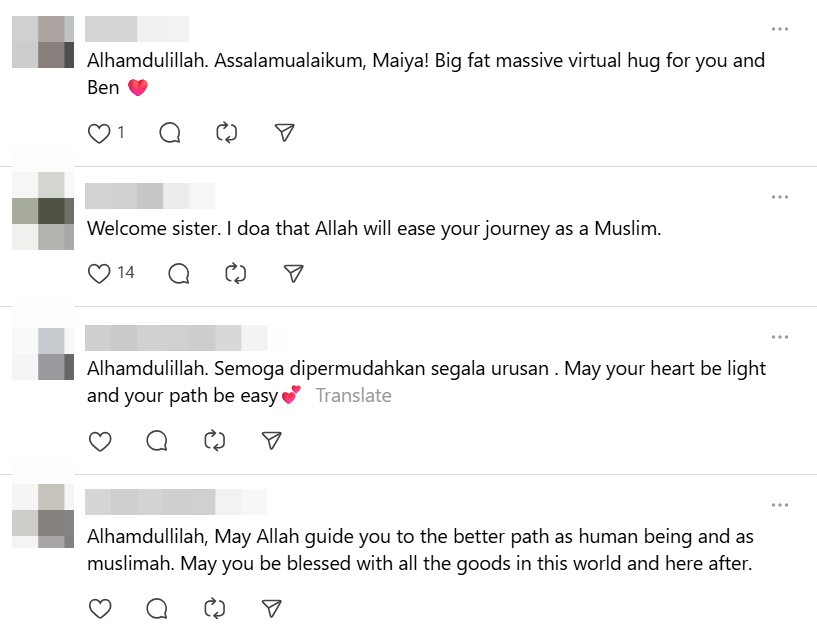Repost the "Welcome sister" comment

click(236, 273)
